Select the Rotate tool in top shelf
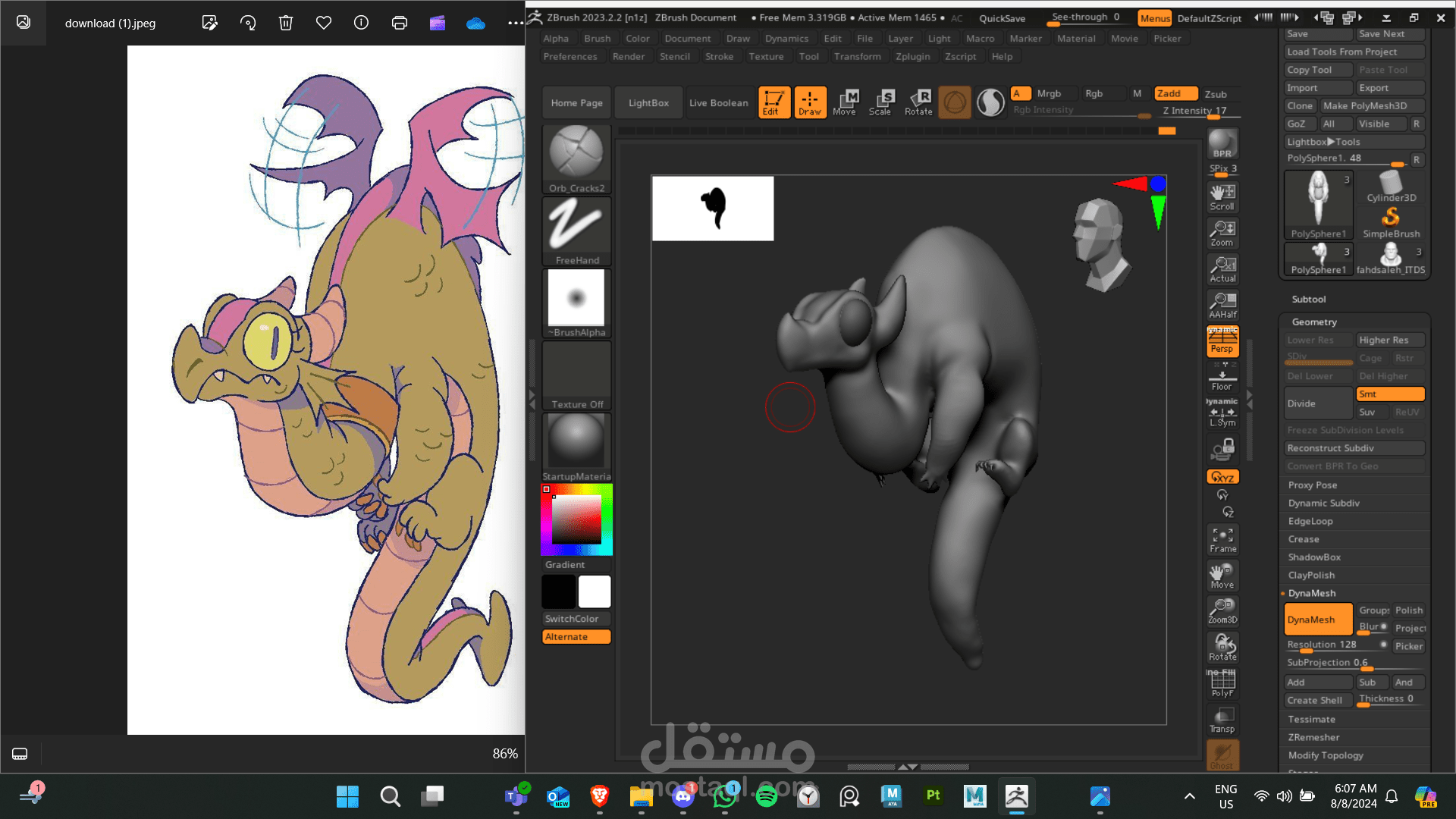The image size is (1456, 819). (x=918, y=102)
